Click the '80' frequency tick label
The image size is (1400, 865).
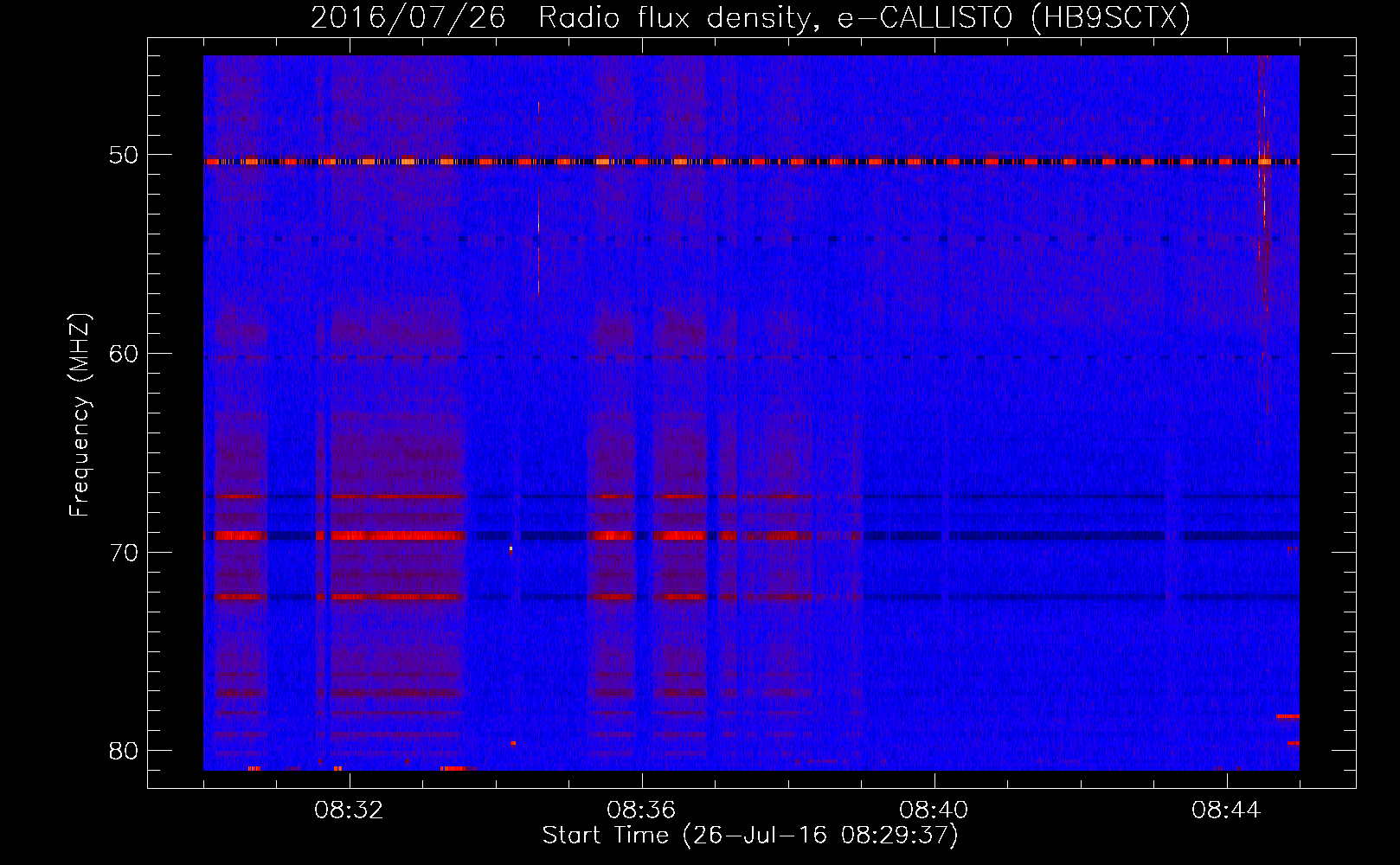(x=125, y=751)
